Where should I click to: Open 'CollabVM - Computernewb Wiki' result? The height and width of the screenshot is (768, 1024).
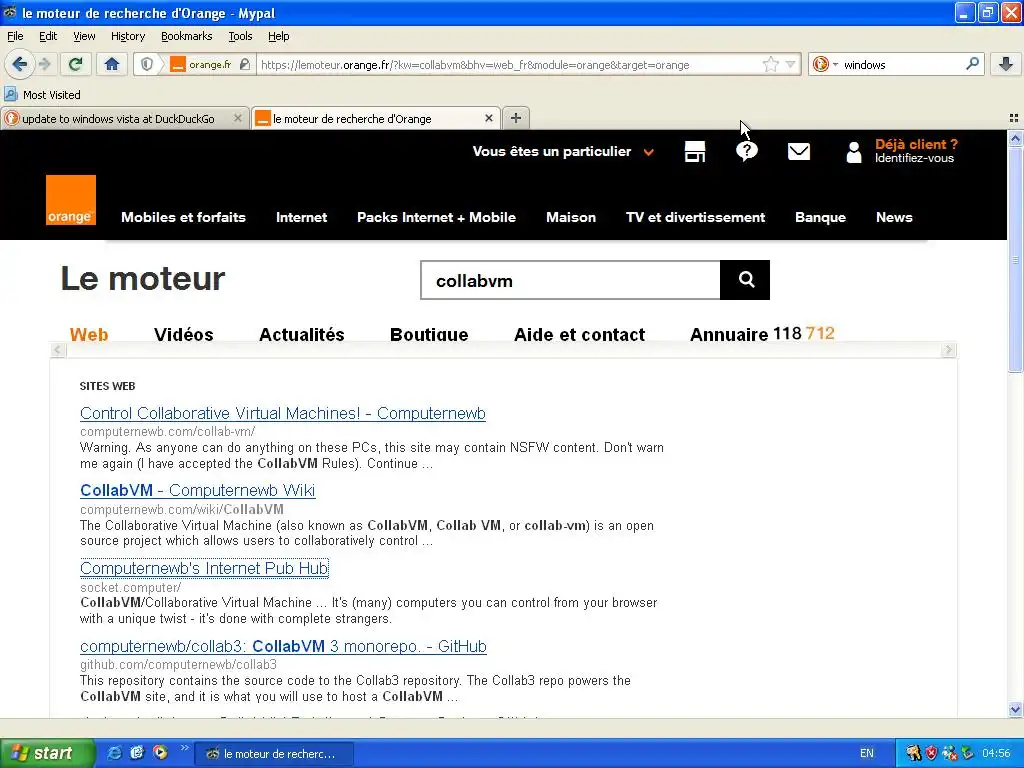197,490
